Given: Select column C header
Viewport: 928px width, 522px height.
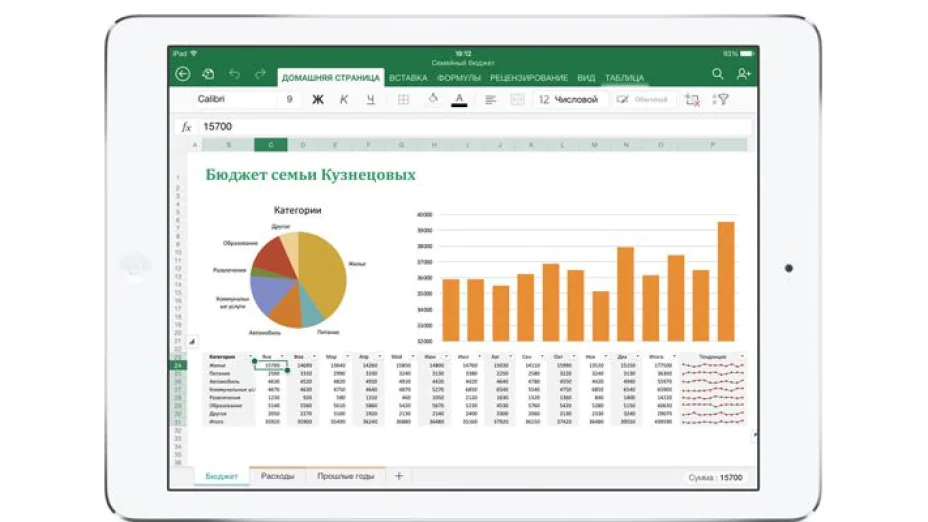Looking at the screenshot, I should tap(270, 145).
